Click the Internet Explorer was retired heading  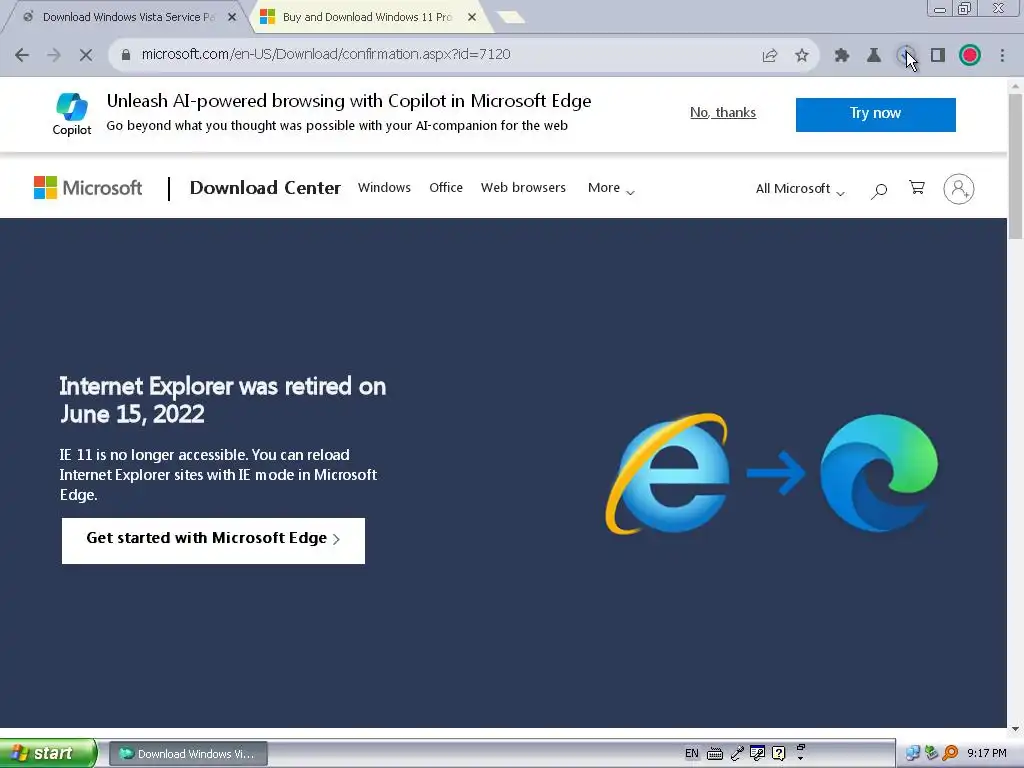click(223, 400)
